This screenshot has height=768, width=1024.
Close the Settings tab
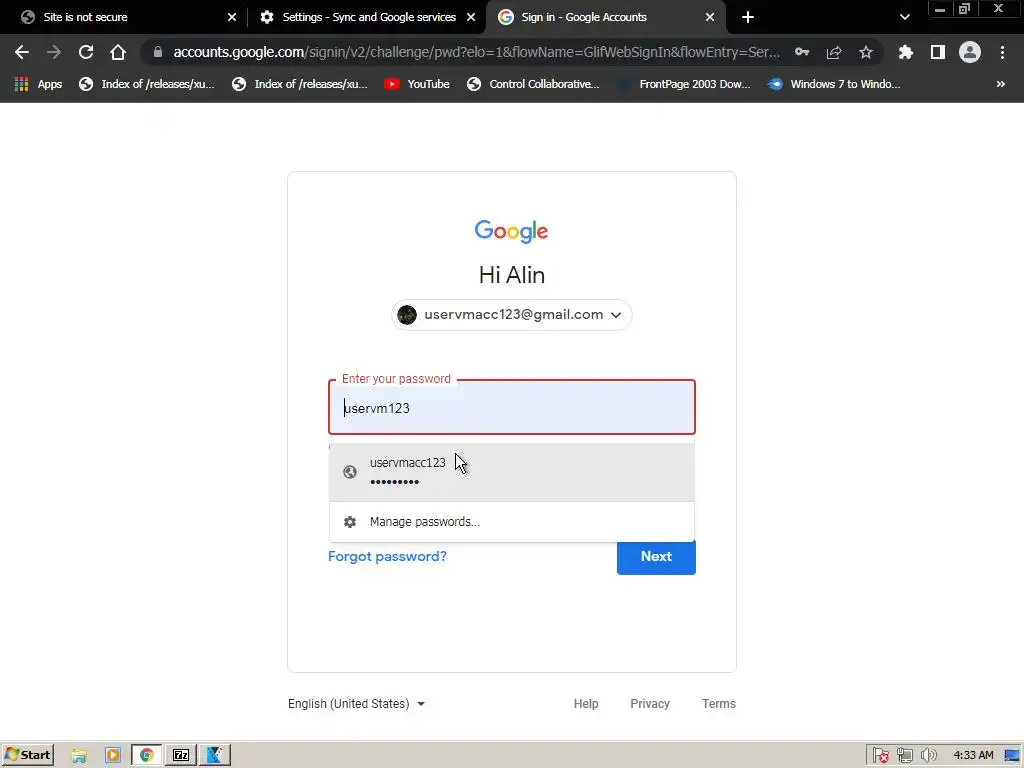471,17
